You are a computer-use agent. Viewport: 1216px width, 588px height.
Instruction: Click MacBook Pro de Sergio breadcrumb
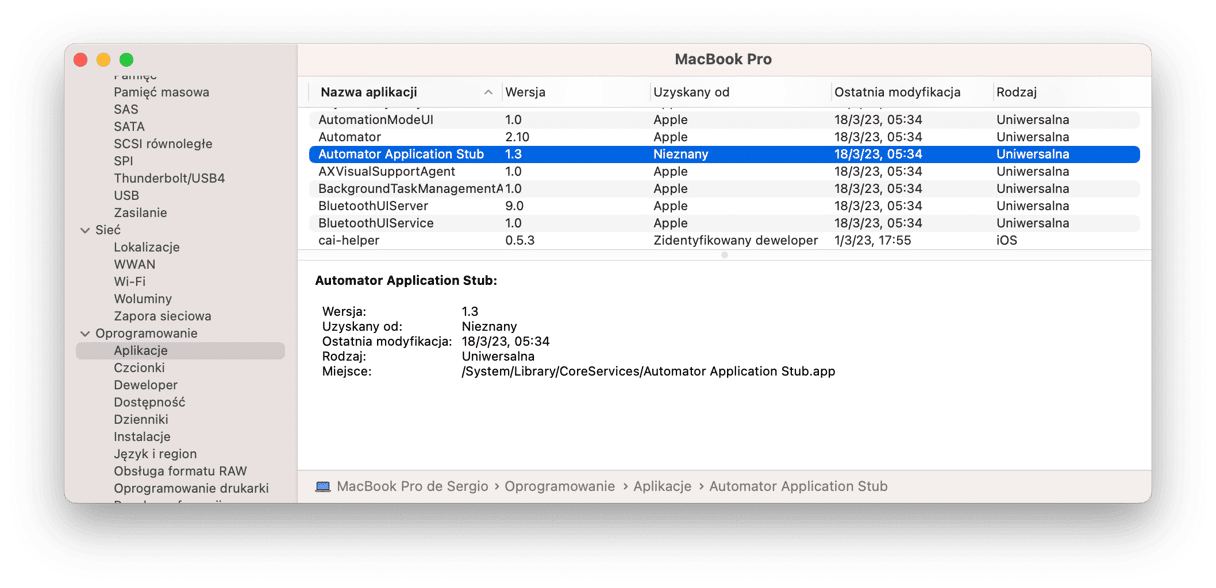click(x=412, y=487)
